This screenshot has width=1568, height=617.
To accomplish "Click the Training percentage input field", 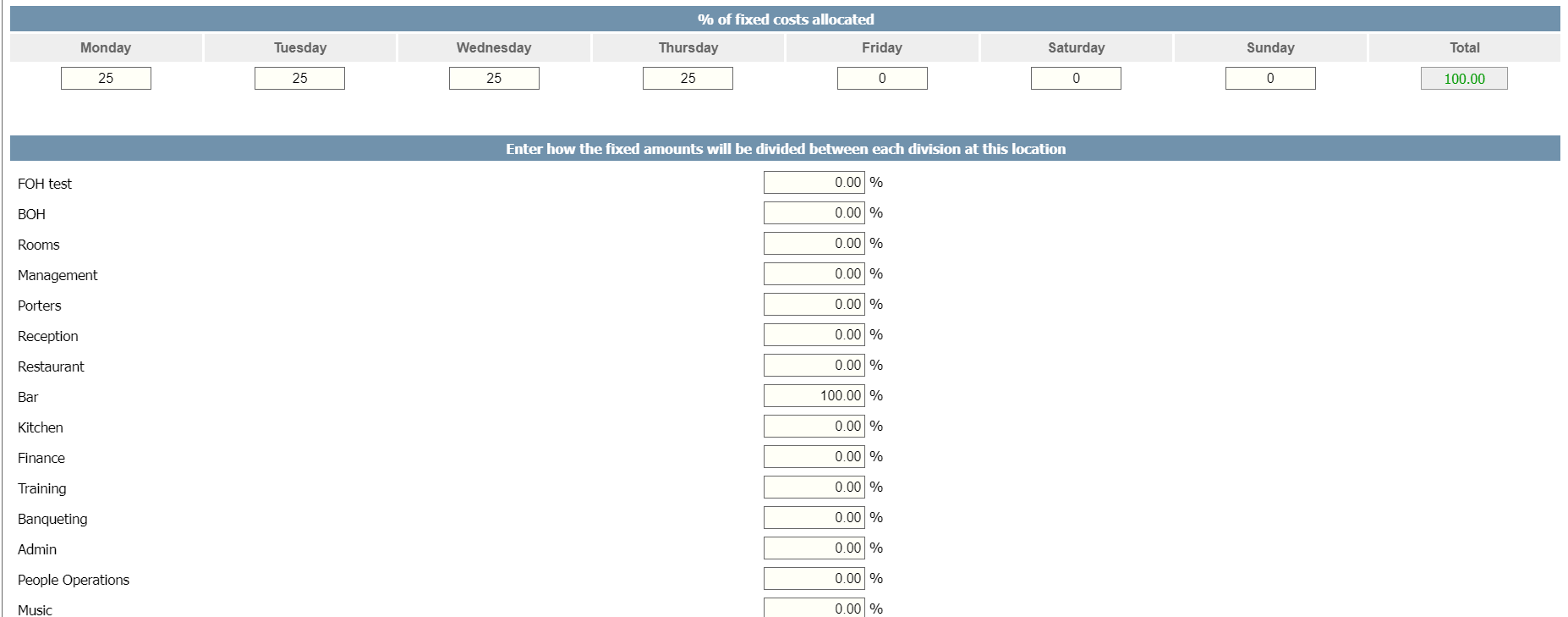I will pos(814,488).
